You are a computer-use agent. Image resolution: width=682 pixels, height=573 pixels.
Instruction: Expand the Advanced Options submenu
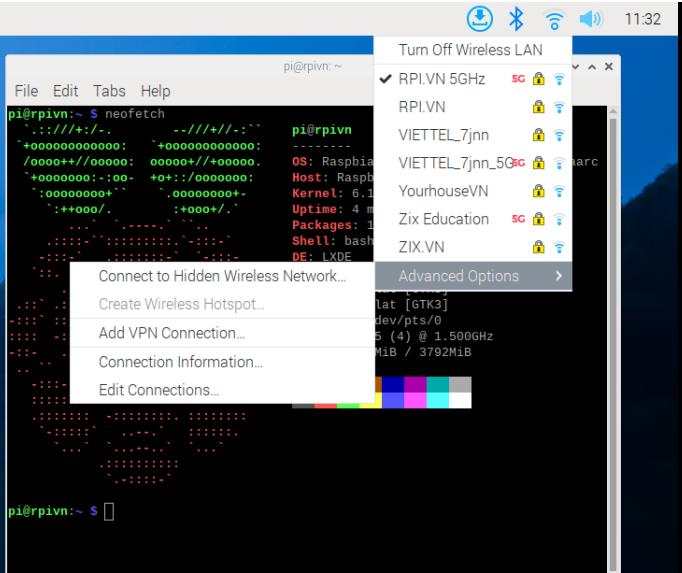tap(459, 276)
